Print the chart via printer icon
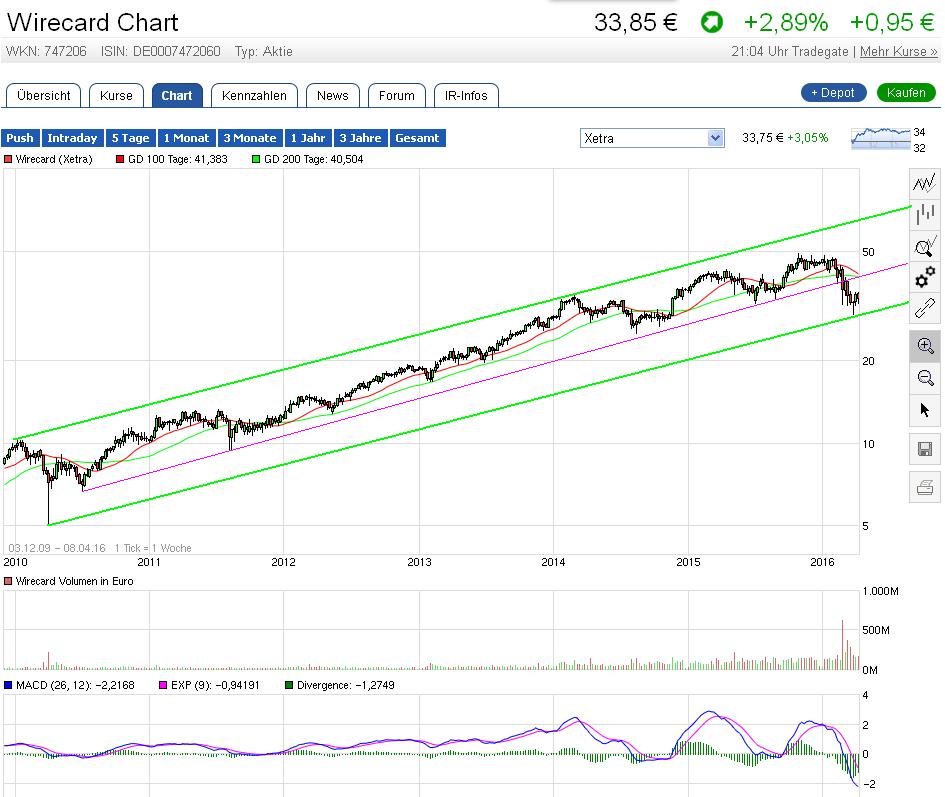This screenshot has width=945, height=797. 924,487
